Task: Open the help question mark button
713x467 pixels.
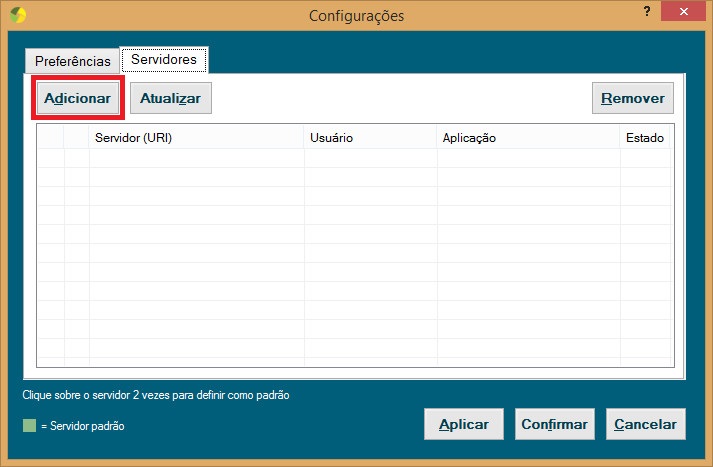Action: [647, 11]
